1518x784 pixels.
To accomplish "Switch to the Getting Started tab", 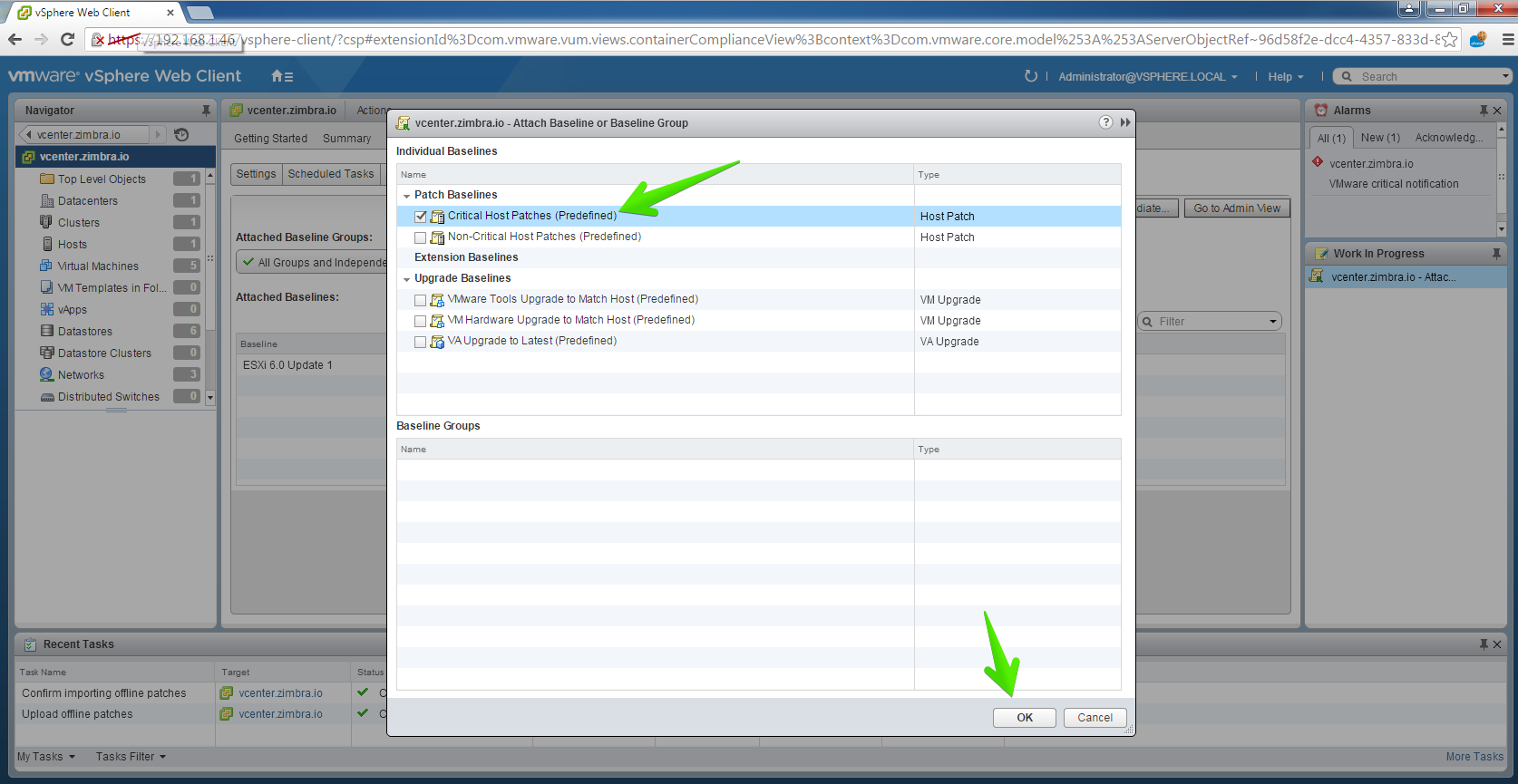I will click(x=270, y=139).
